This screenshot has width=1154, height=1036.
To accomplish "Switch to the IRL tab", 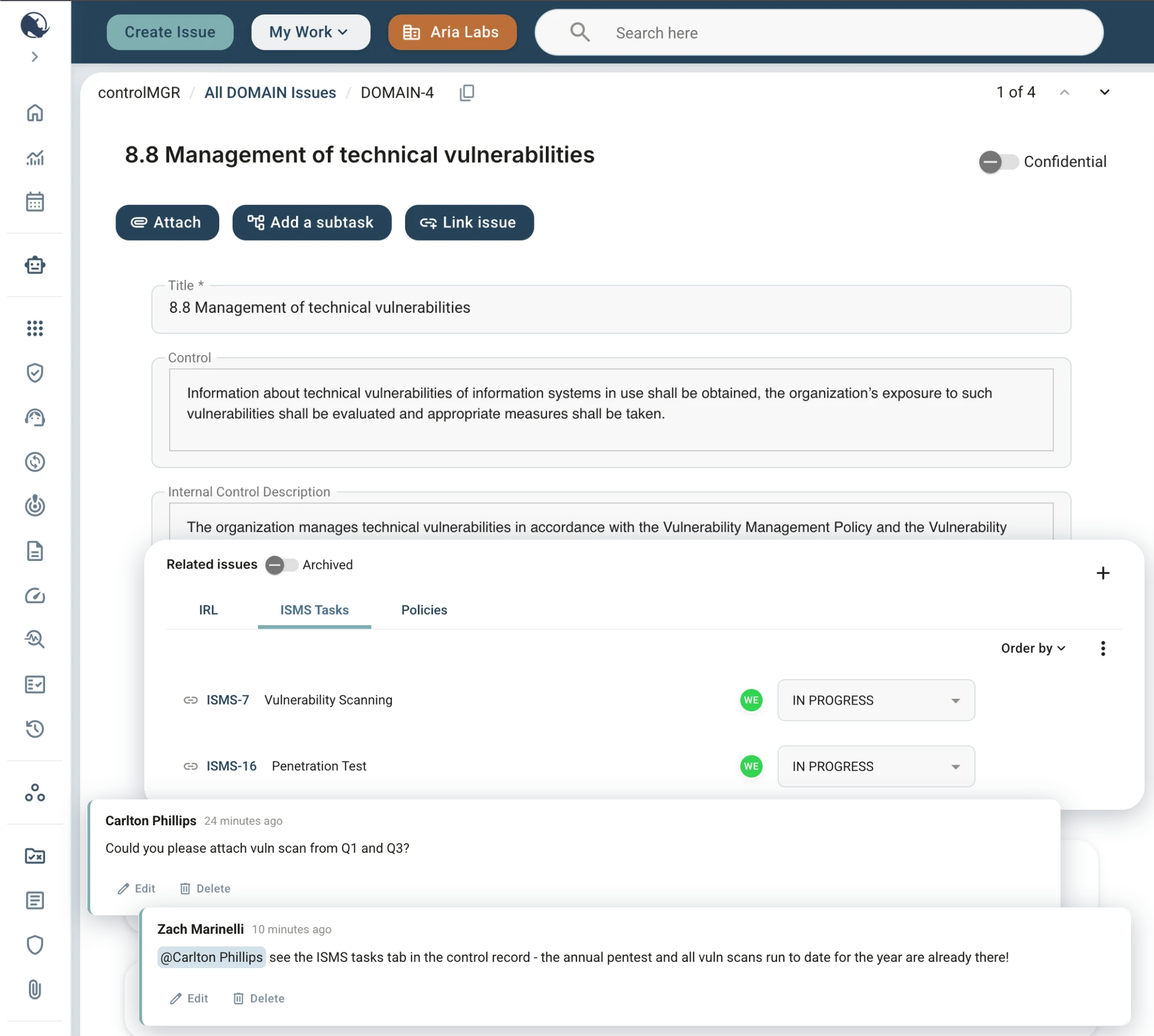I will pyautogui.click(x=208, y=610).
